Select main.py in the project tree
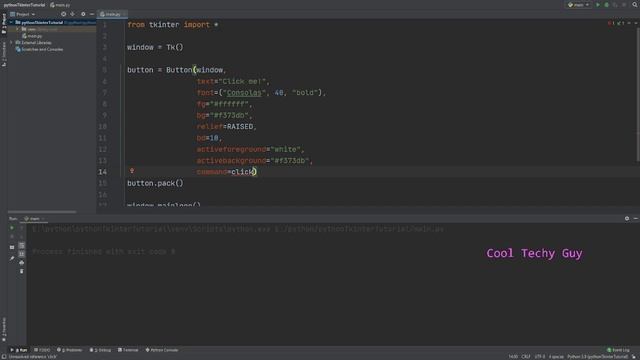The width and height of the screenshot is (640, 360). point(32,36)
